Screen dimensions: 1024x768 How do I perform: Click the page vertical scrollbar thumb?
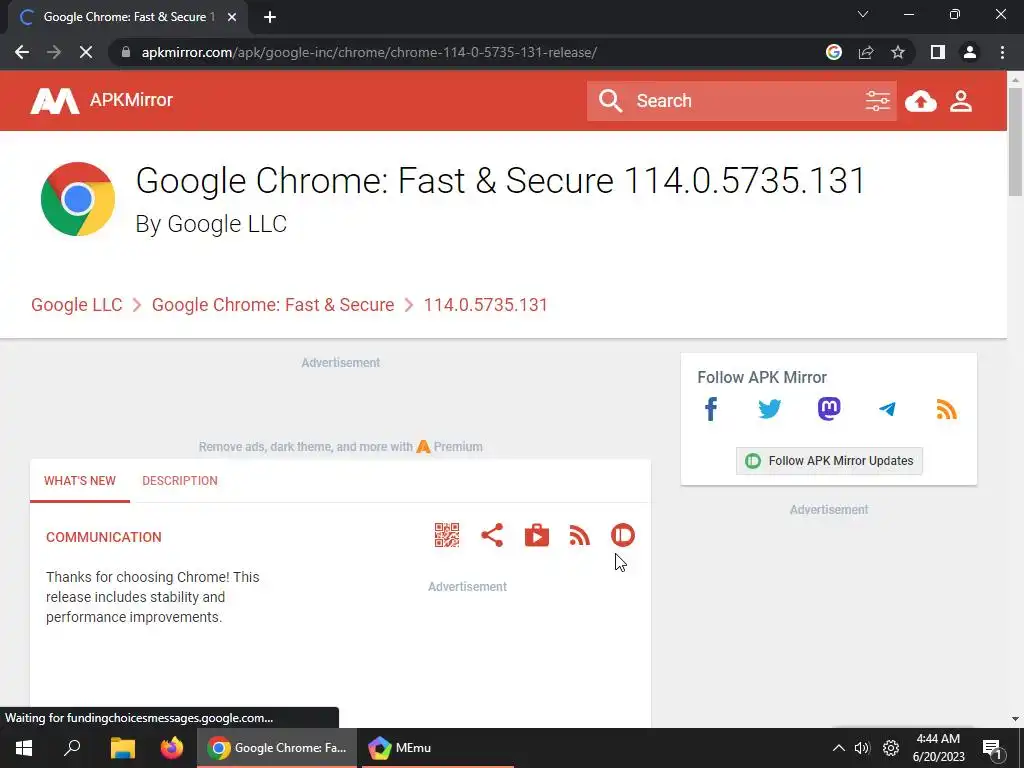(1015, 141)
